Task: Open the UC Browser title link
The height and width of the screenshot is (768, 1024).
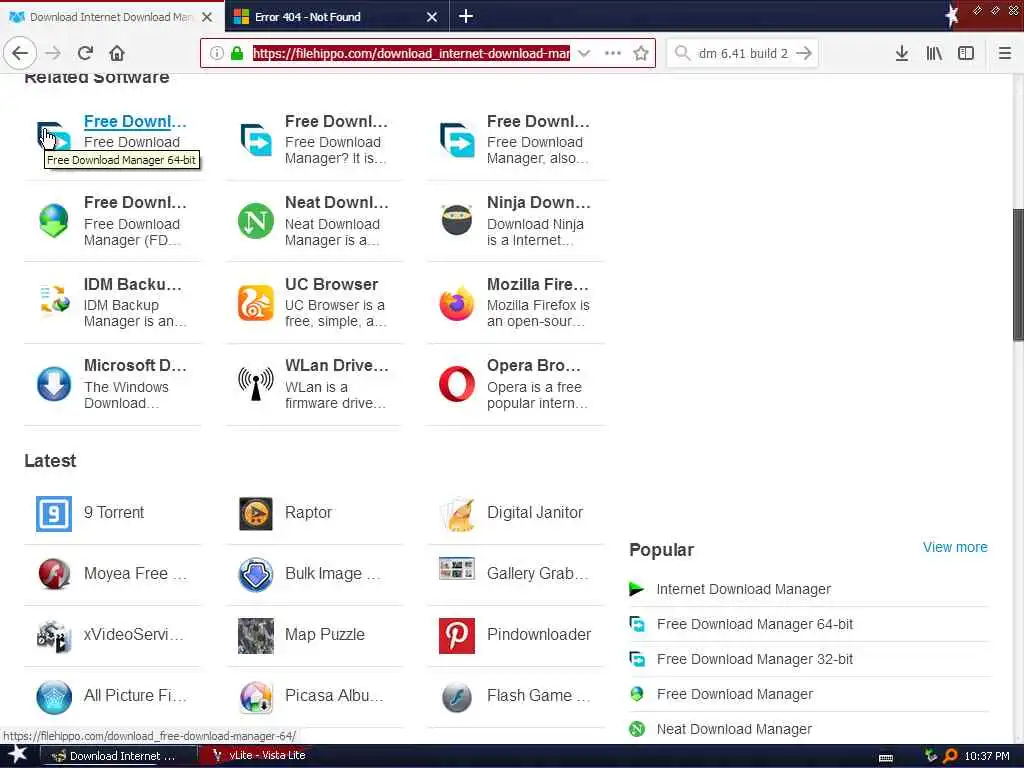Action: click(x=331, y=284)
